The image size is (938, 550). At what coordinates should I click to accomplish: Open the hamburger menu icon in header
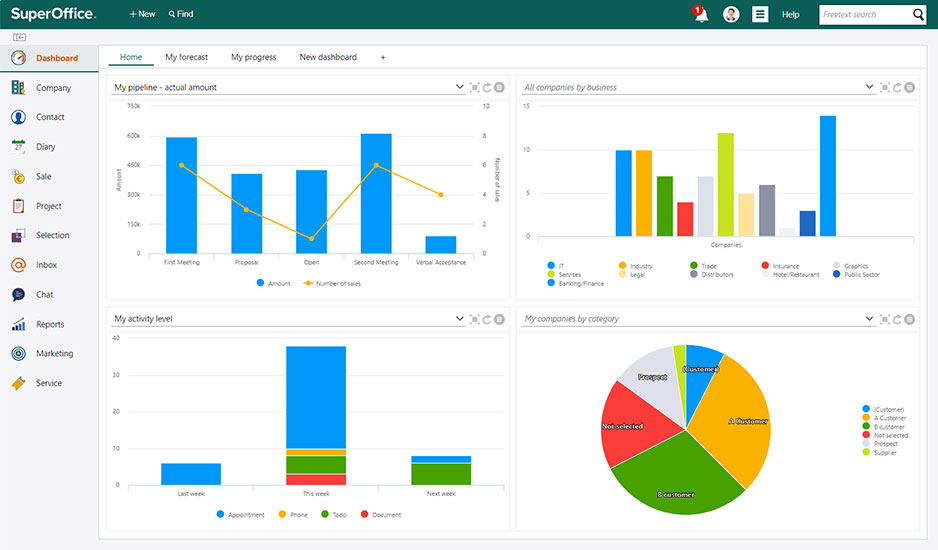(x=760, y=14)
